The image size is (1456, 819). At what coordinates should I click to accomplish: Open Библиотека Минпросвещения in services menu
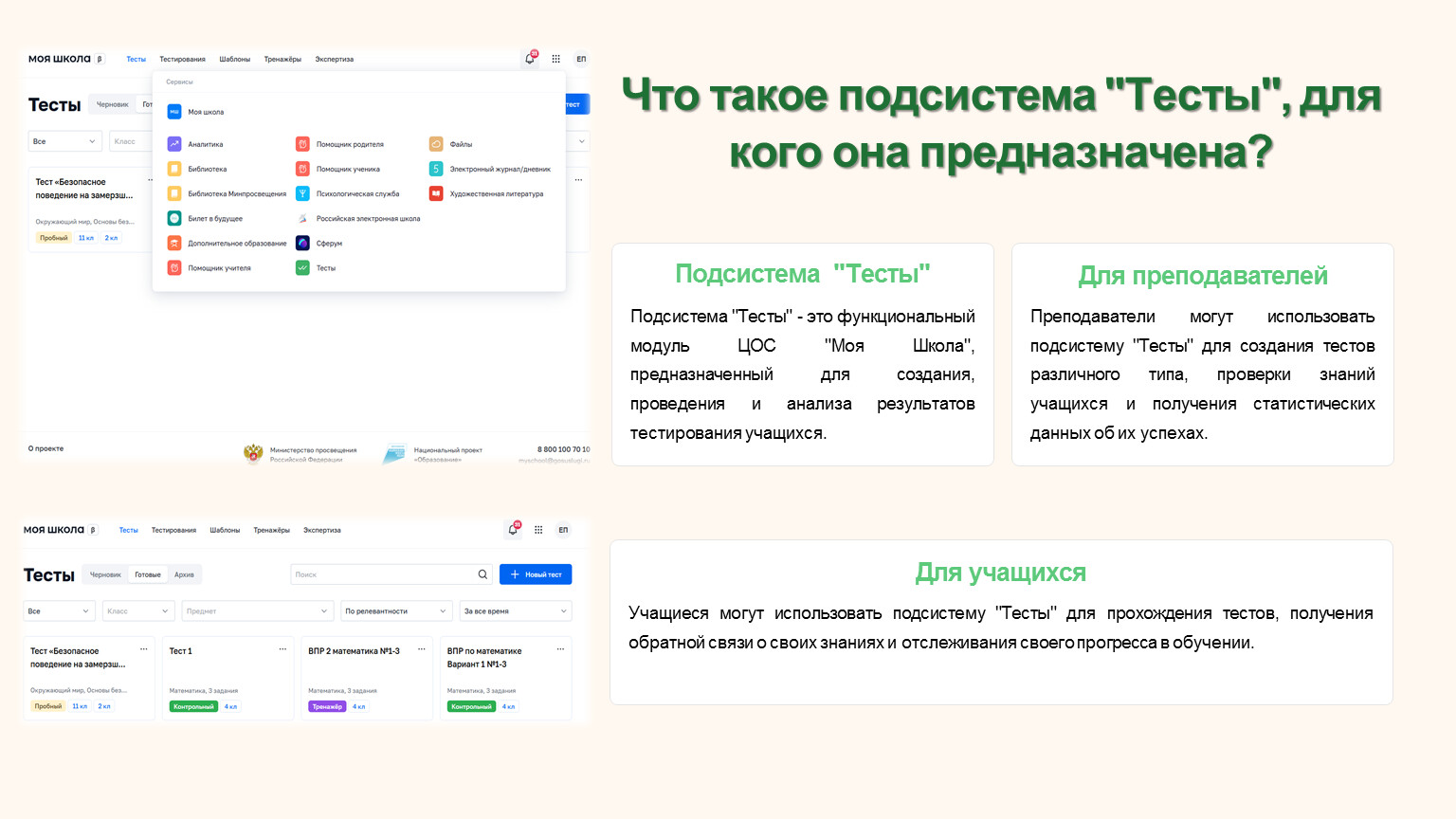tap(227, 193)
